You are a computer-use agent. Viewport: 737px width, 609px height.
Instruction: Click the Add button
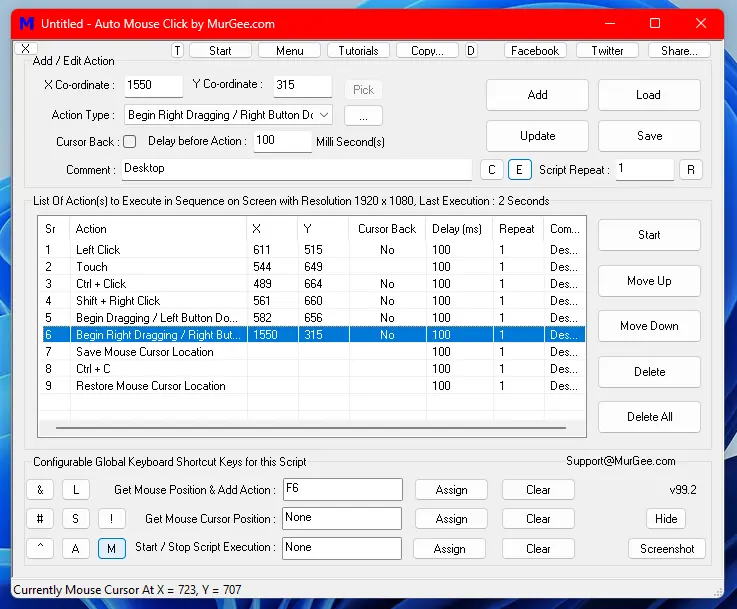point(537,95)
